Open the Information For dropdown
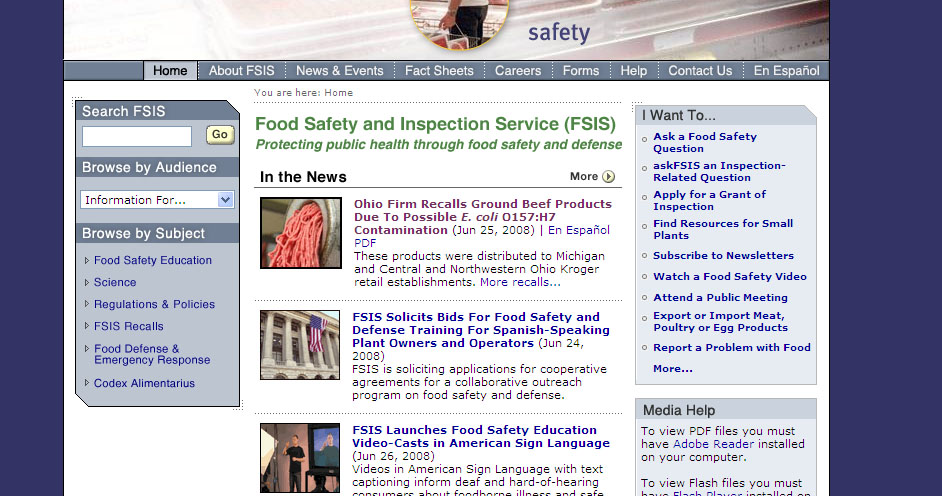Screen dimensions: 942x496 (157, 200)
